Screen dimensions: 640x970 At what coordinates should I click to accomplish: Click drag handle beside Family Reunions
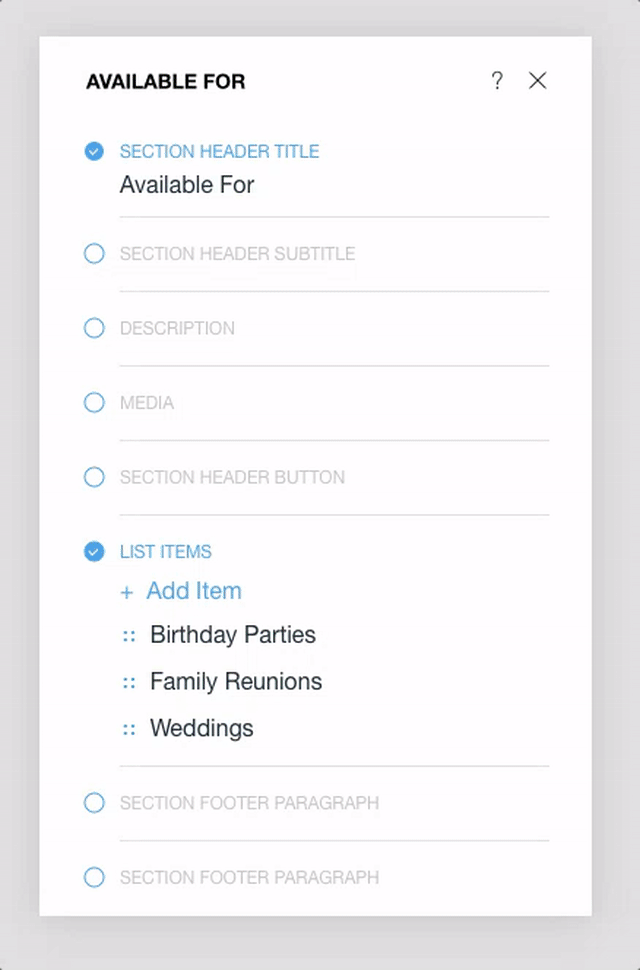pyautogui.click(x=129, y=682)
